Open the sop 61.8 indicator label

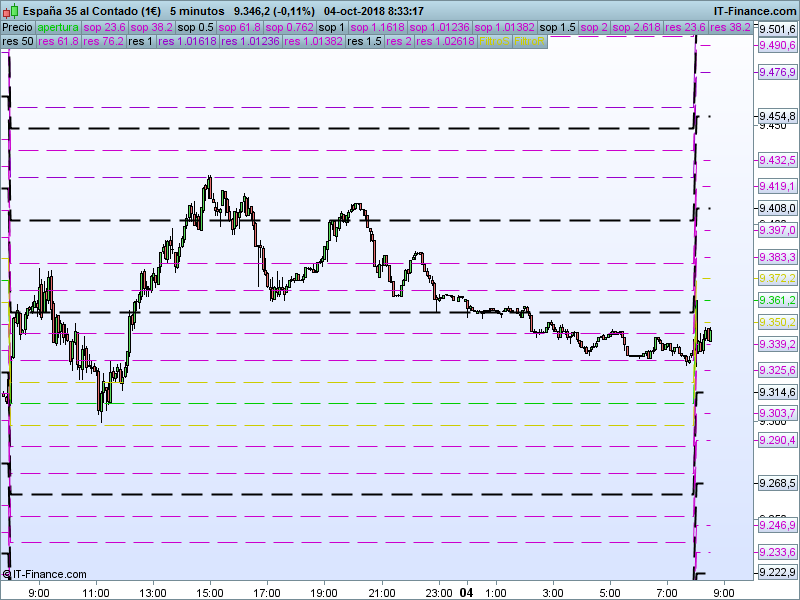240,28
